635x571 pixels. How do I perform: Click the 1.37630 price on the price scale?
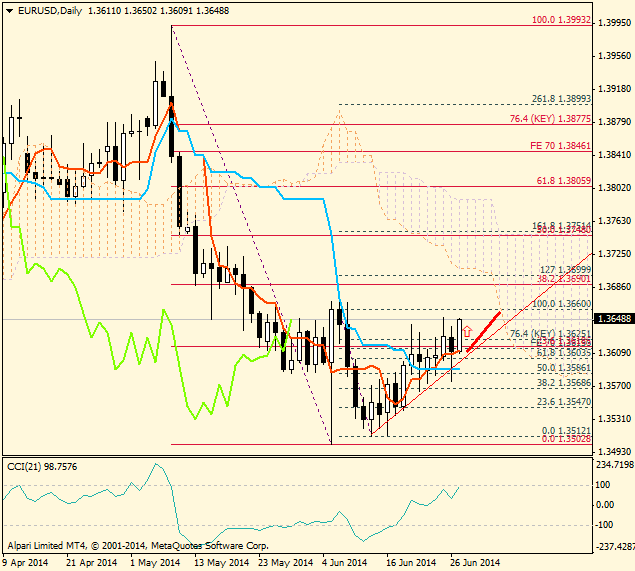click(x=614, y=221)
